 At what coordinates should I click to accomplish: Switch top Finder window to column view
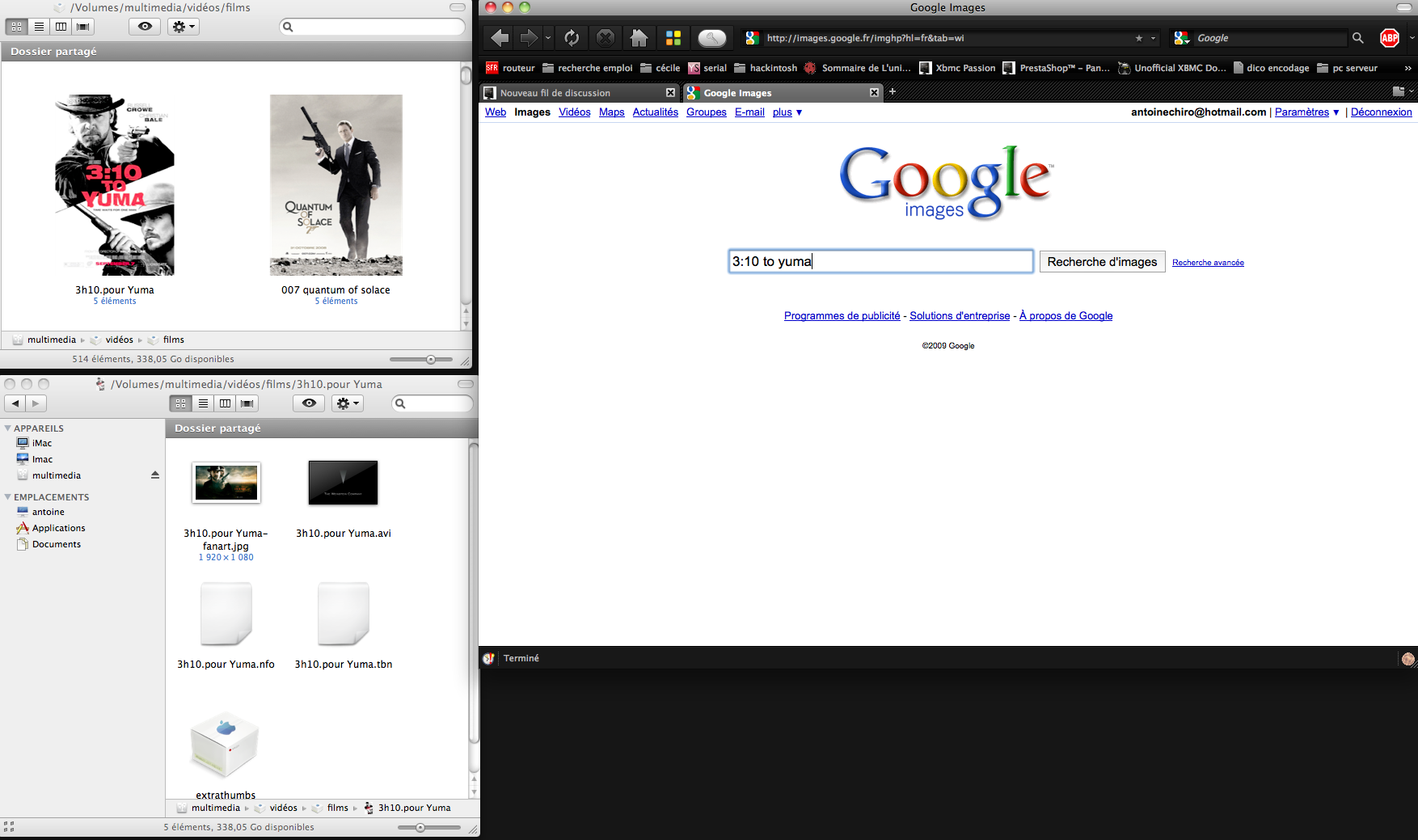[61, 27]
